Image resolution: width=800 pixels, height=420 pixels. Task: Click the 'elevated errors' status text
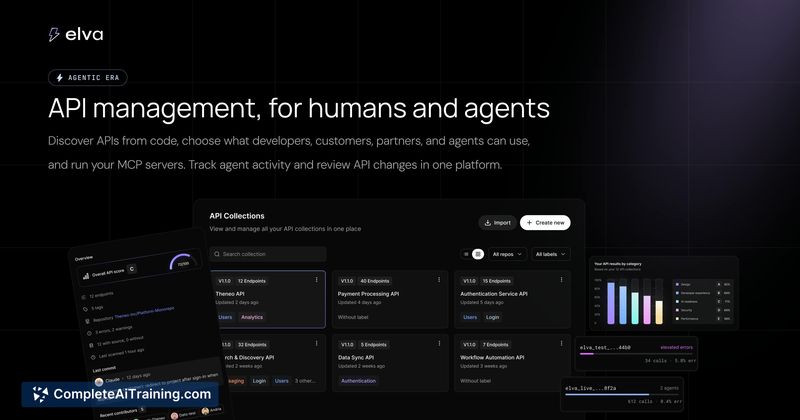coord(677,347)
